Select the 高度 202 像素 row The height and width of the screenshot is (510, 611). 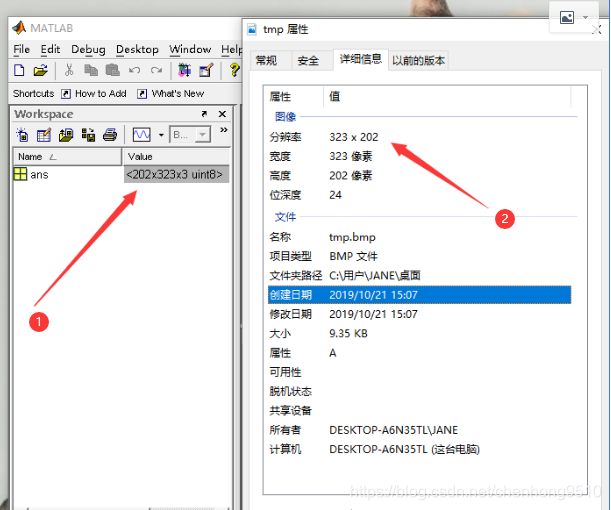(x=420, y=176)
